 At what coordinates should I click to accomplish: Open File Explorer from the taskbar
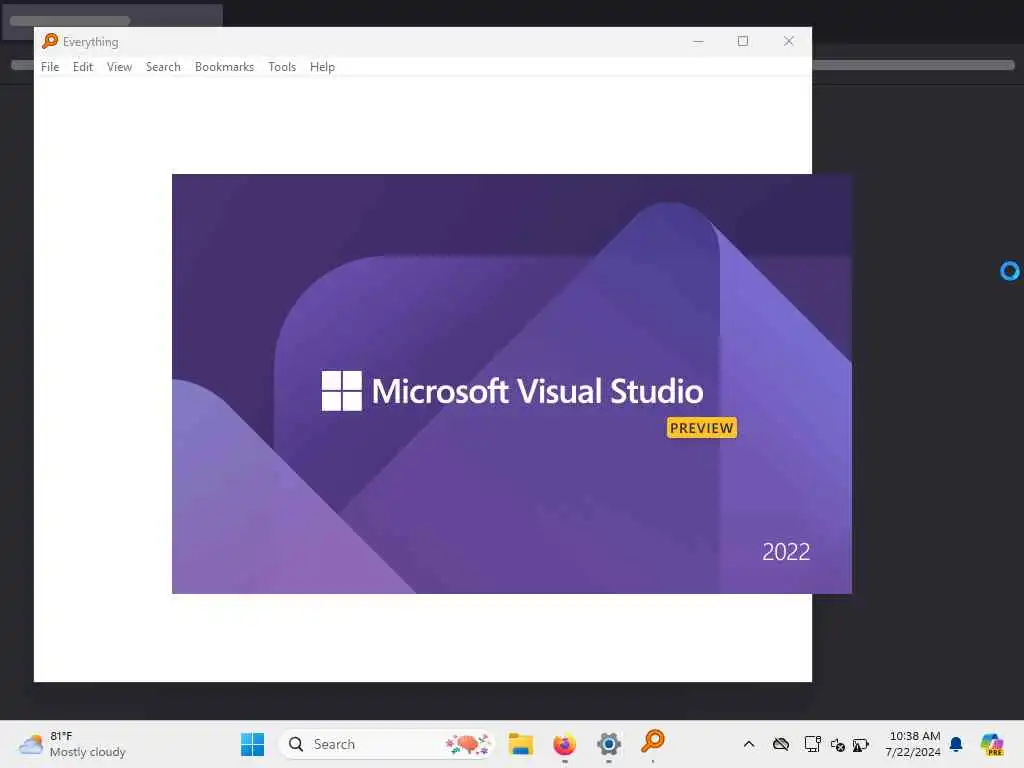pyautogui.click(x=520, y=744)
